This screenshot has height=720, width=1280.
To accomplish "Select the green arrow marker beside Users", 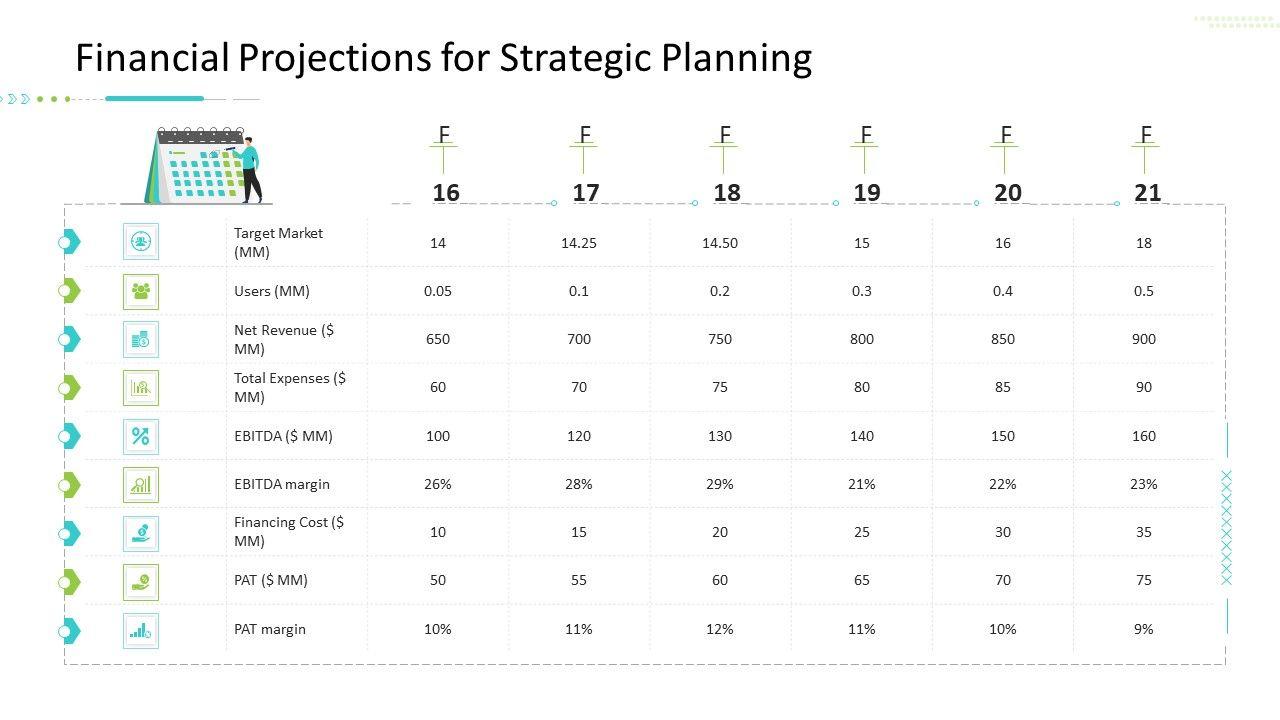I will tap(70, 290).
